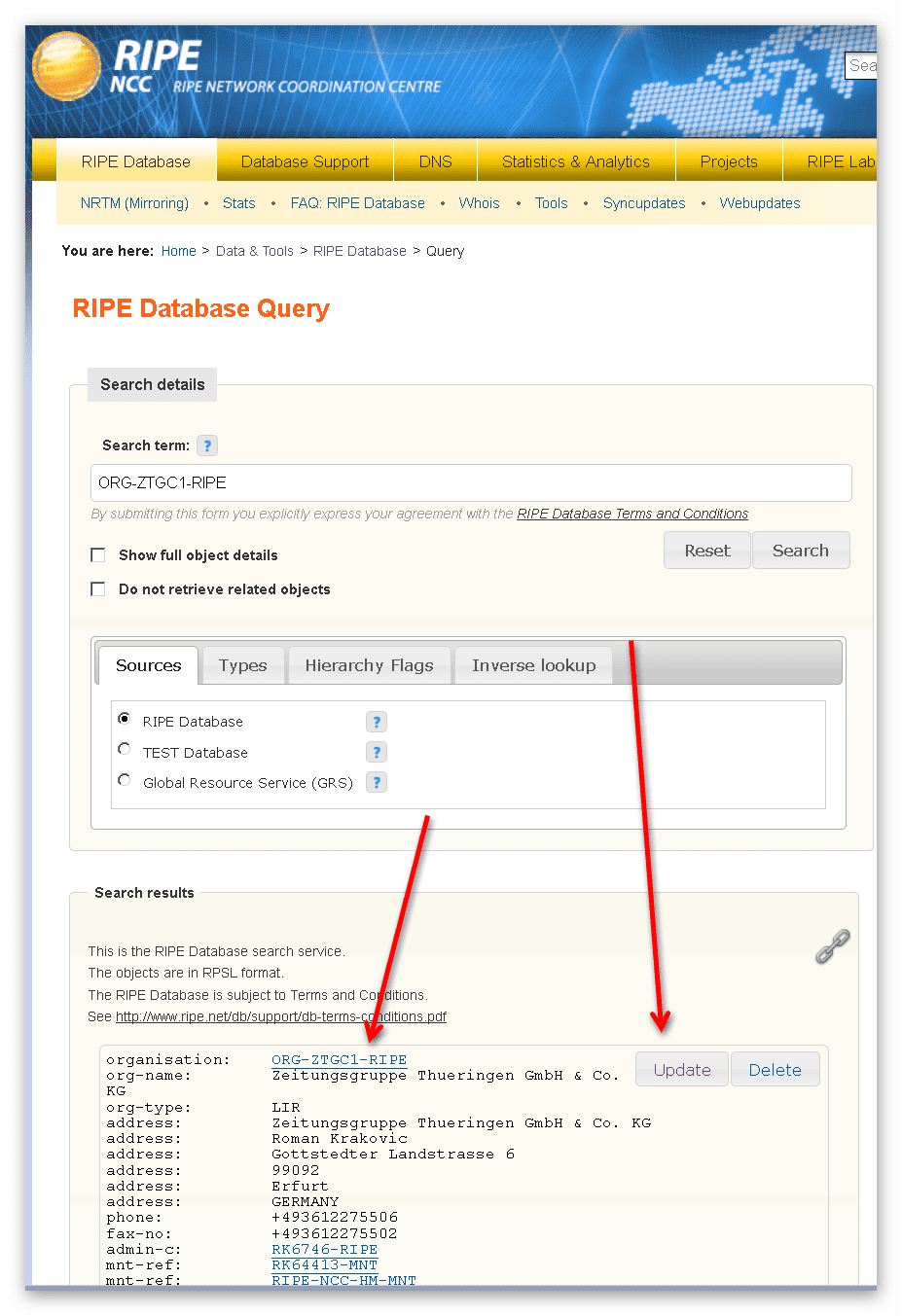Click the address line GERMANY
The height and width of the screenshot is (1316, 902).
point(306,1202)
